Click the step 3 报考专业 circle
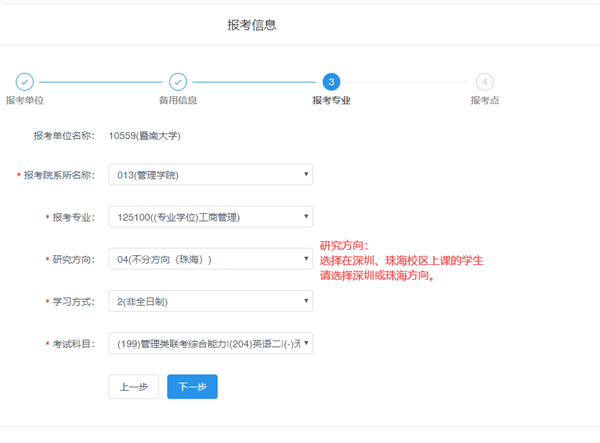600x443 pixels. (331, 82)
